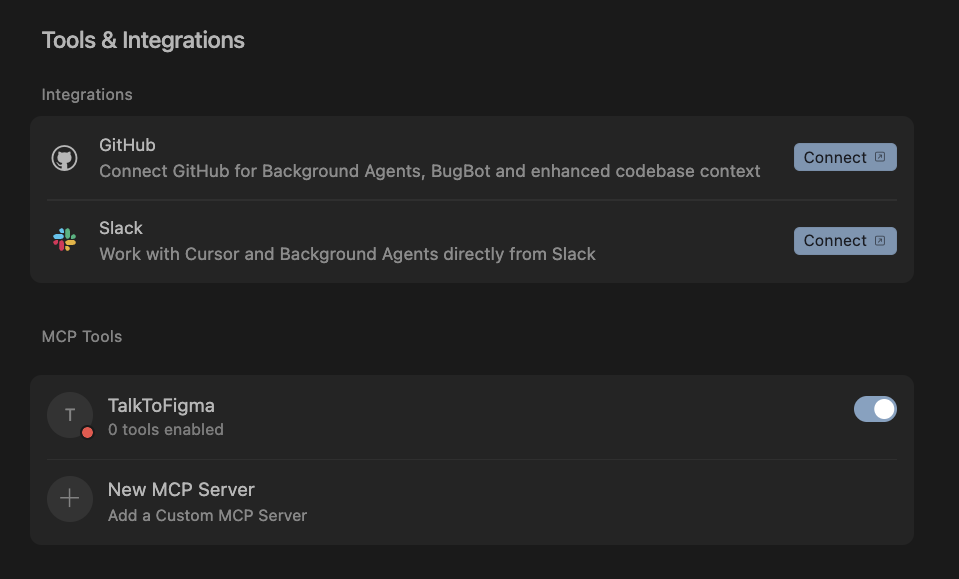Open the New MCP Server row
This screenshot has height=579, width=959.
coord(472,502)
